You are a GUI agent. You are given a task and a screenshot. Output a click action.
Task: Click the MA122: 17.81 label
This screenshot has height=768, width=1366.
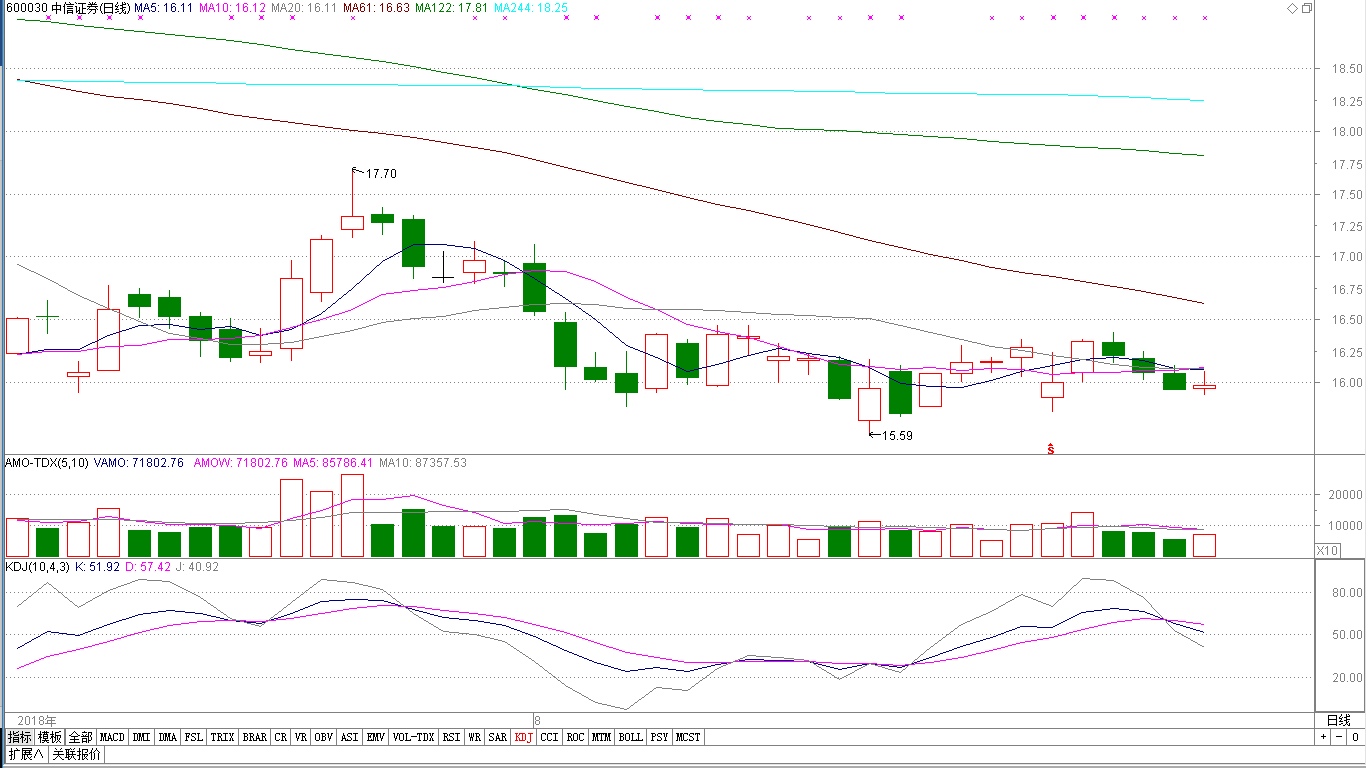click(452, 8)
